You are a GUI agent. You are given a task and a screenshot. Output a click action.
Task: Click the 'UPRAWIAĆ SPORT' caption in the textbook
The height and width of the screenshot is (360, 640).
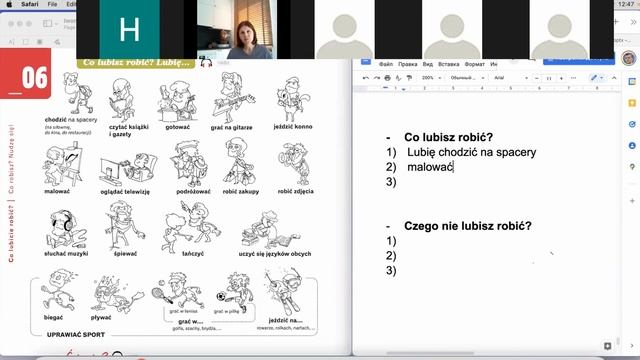76,334
